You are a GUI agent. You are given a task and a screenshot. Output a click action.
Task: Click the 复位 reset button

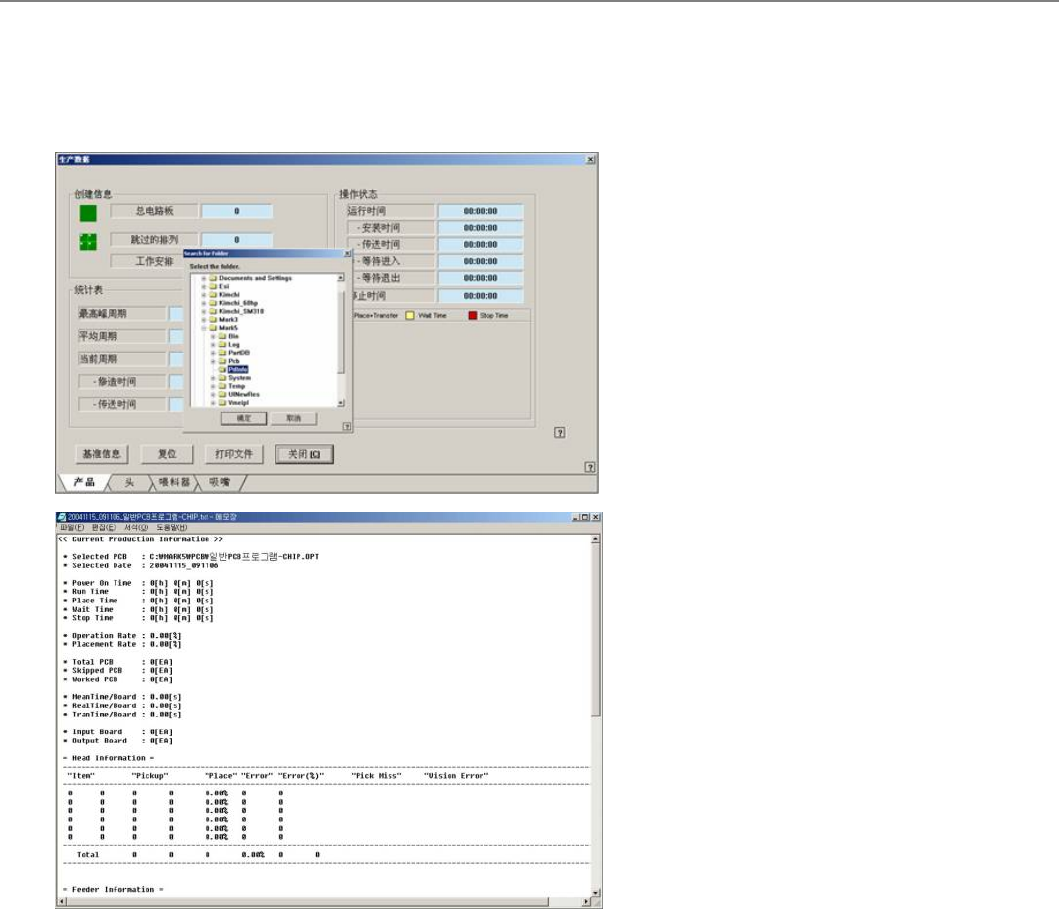(x=167, y=454)
